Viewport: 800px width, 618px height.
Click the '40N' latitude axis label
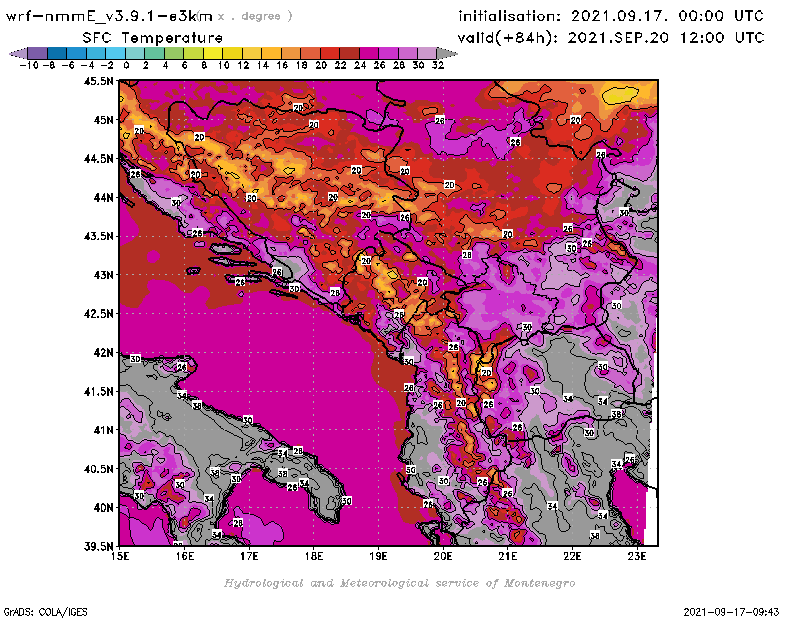click(x=103, y=508)
